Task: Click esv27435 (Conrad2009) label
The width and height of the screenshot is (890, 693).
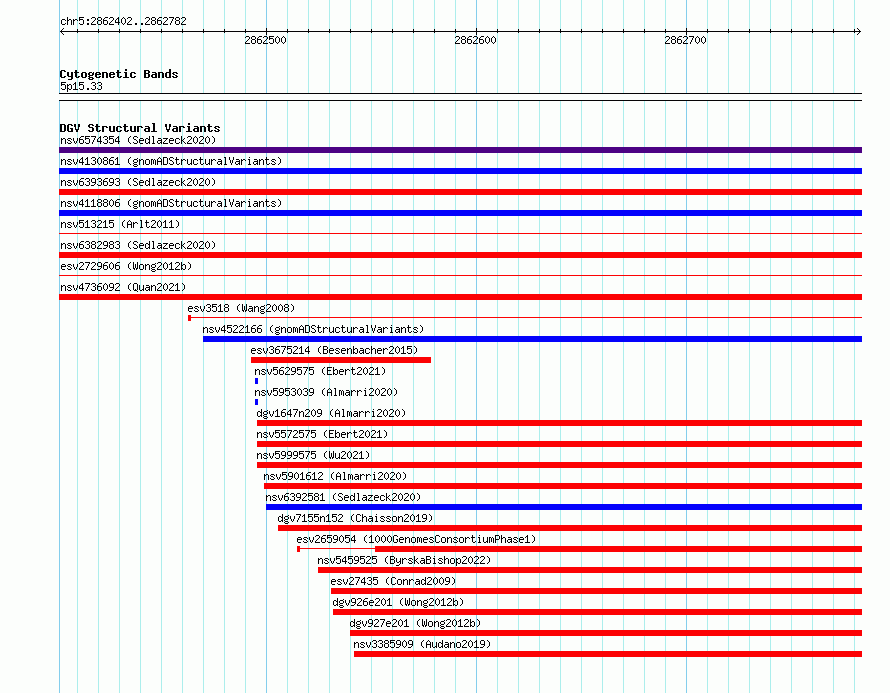Action: tap(393, 581)
